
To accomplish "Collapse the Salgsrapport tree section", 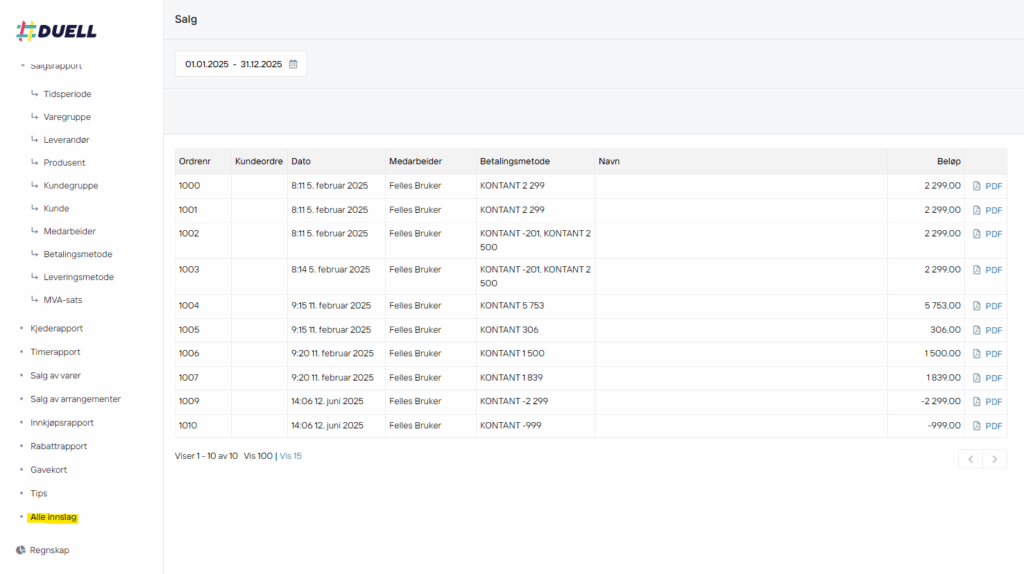I will click(23, 66).
